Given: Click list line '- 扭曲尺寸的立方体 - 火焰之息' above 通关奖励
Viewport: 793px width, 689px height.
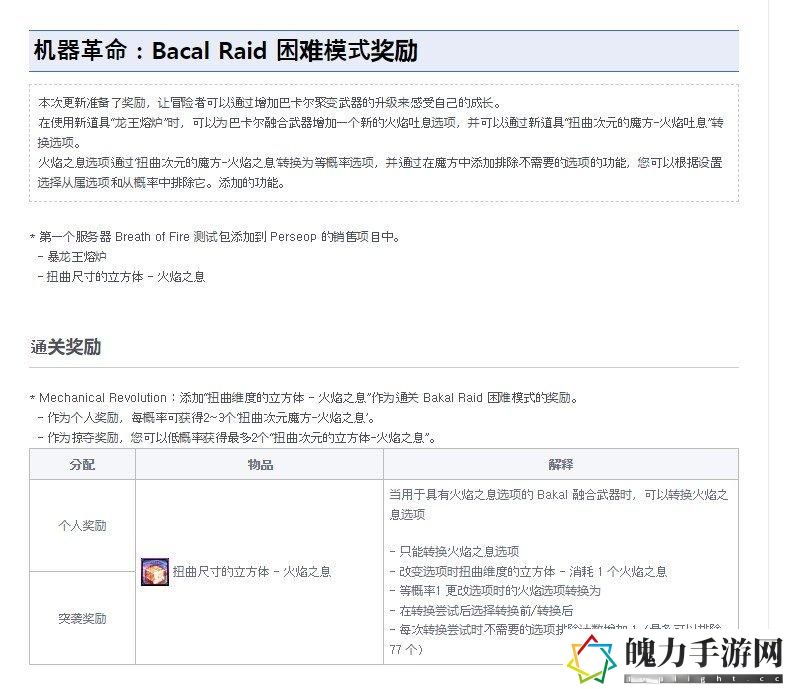Looking at the screenshot, I should point(121,277).
